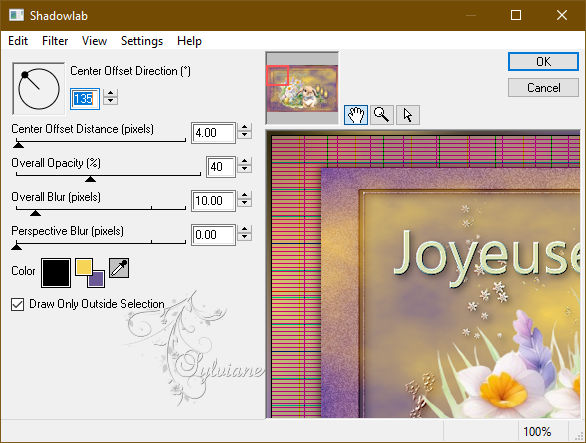586x443 pixels.
Task: Open the Filter menu
Action: (x=55, y=41)
